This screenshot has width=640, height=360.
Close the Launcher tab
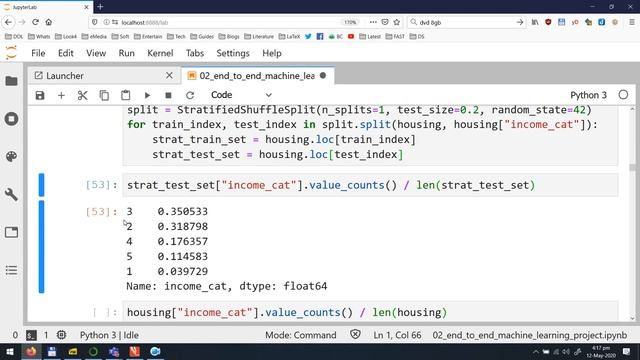[169, 76]
